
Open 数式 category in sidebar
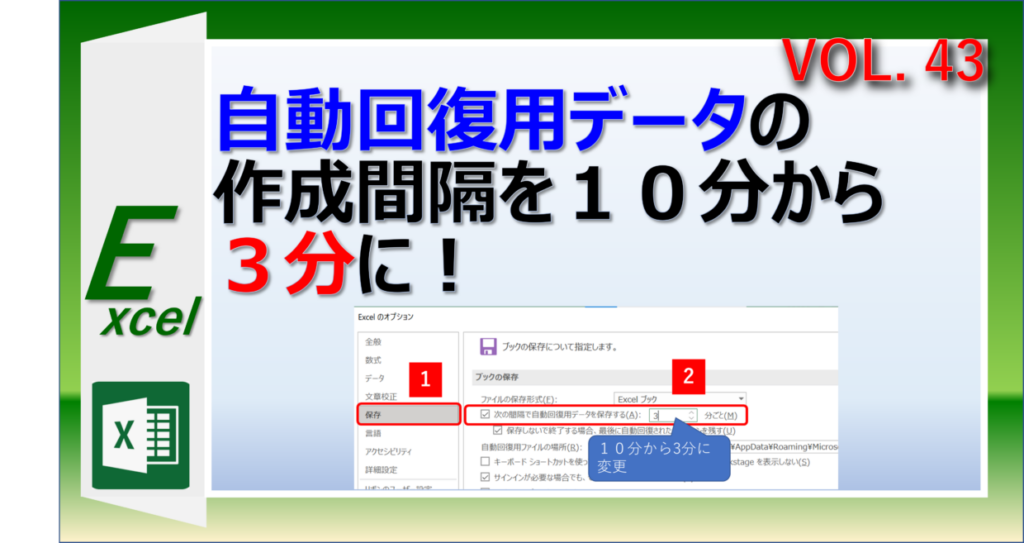(374, 360)
